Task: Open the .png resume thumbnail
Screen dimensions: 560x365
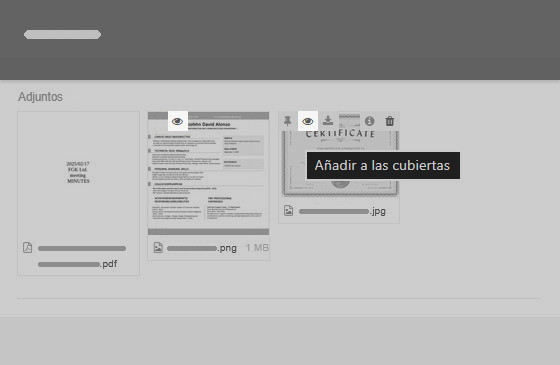Action: click(209, 173)
